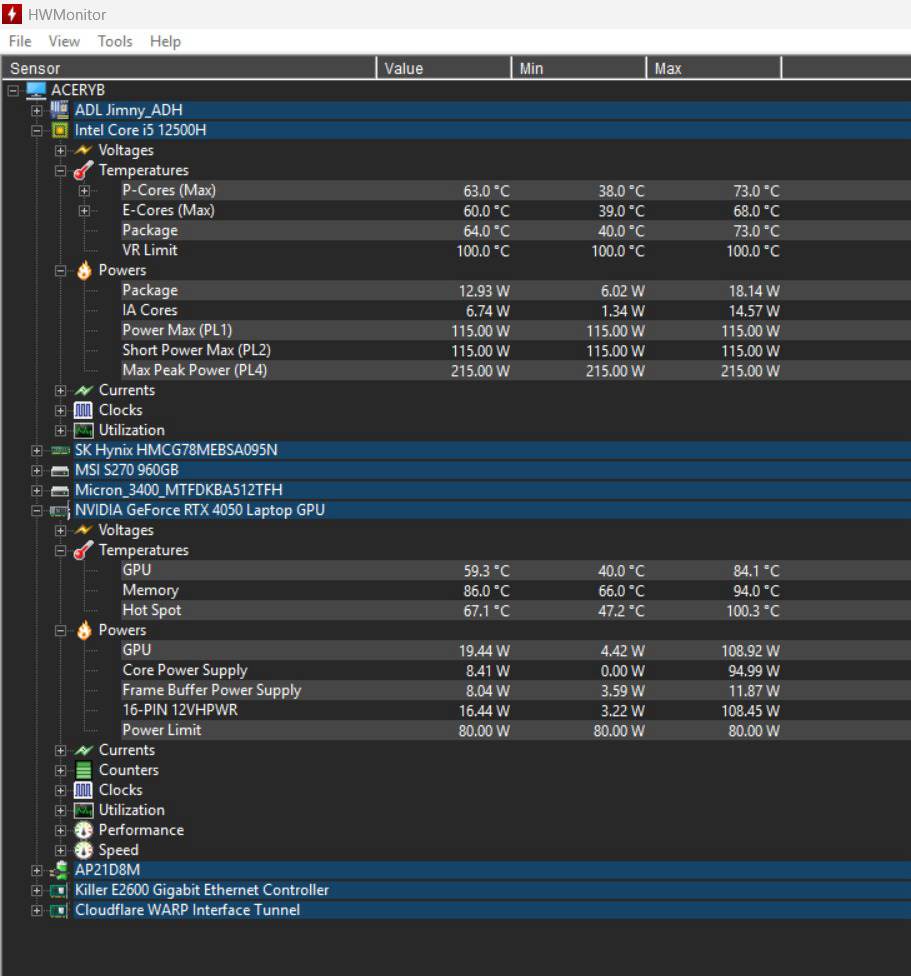Select the 16-PIN 12VHPWR row

click(516, 710)
